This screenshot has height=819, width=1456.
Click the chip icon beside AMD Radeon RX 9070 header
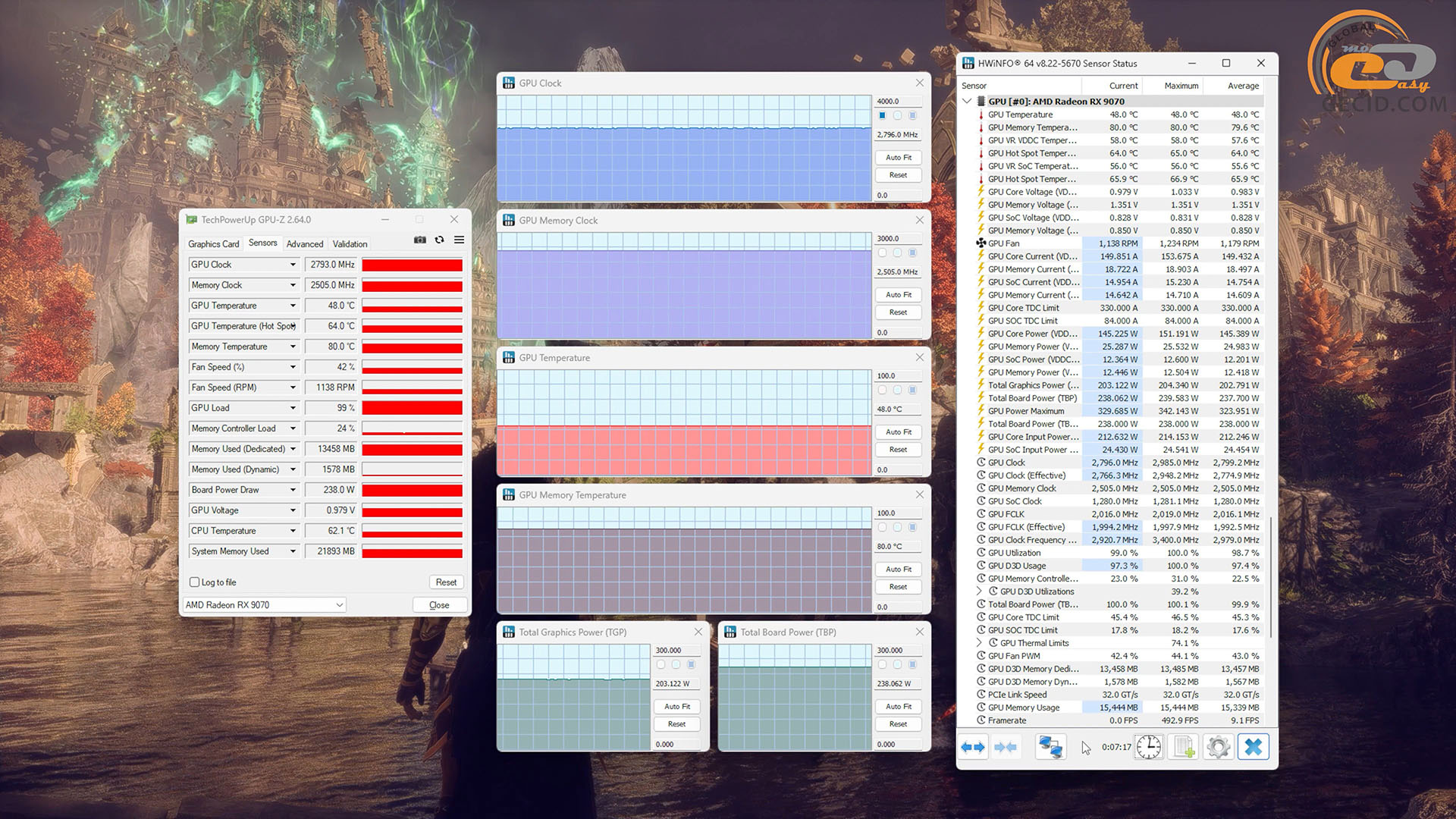point(981,102)
